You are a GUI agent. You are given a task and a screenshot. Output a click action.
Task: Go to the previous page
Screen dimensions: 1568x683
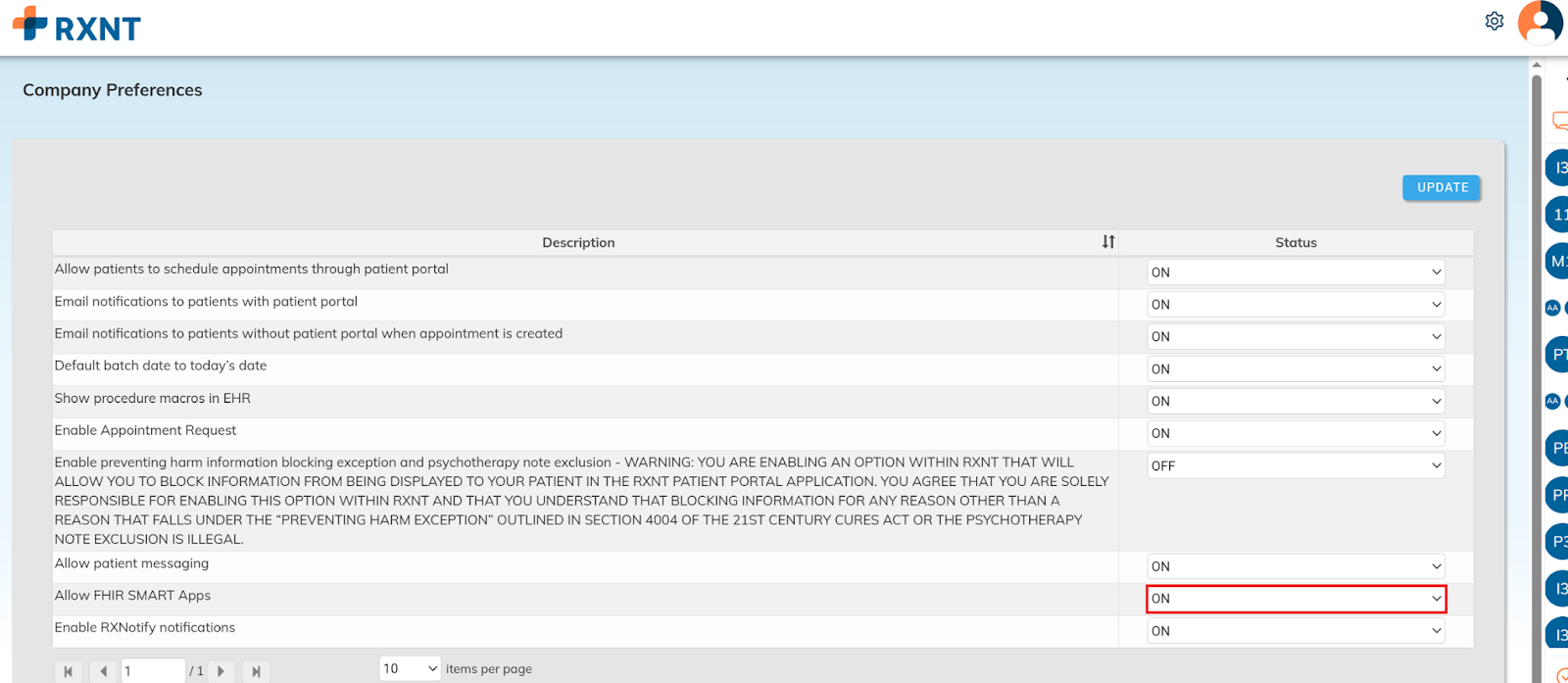(x=103, y=671)
